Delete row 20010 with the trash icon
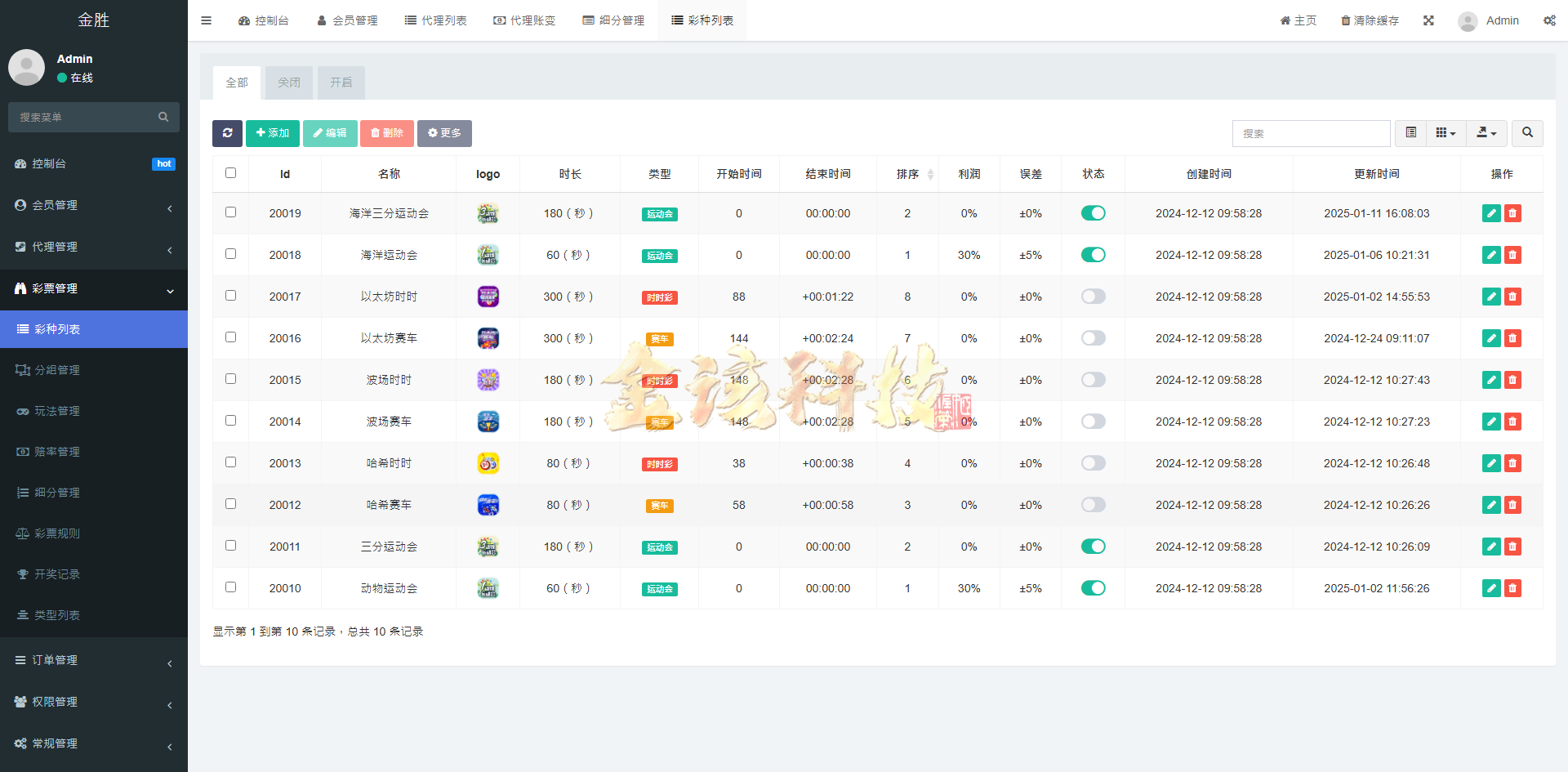This screenshot has width=1568, height=772. 1512,588
